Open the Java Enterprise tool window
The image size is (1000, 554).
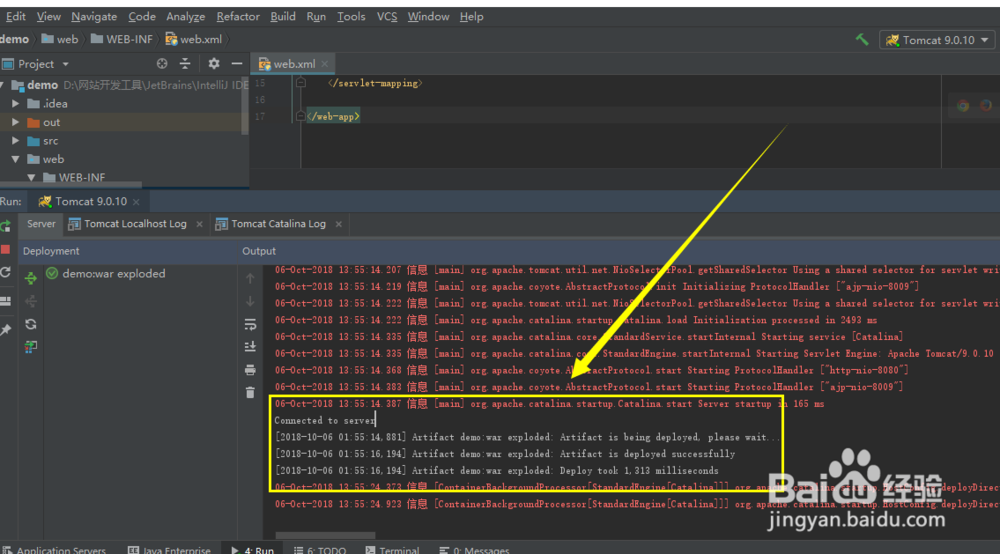point(170,550)
